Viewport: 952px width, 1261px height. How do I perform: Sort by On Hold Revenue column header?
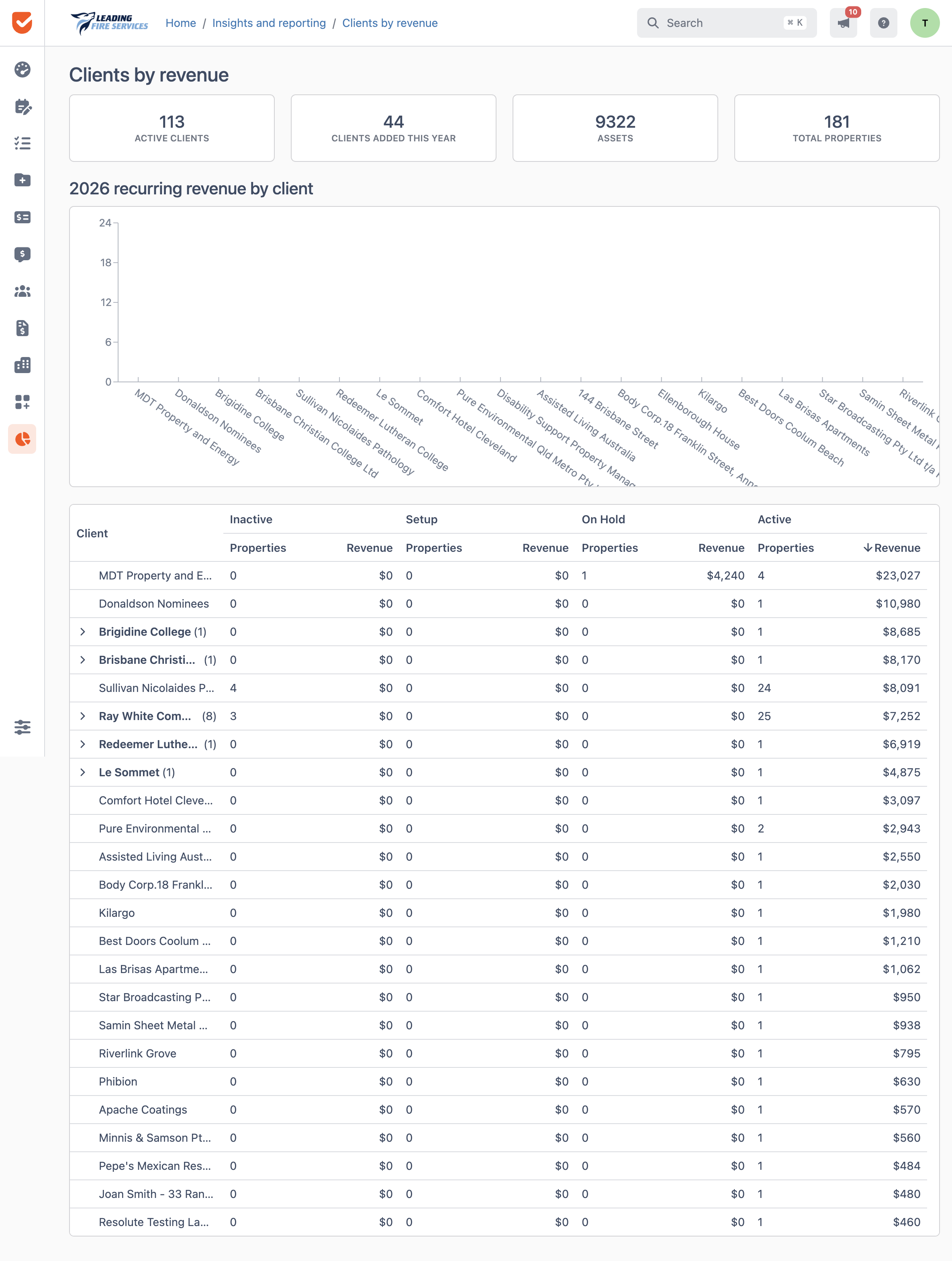click(x=721, y=548)
